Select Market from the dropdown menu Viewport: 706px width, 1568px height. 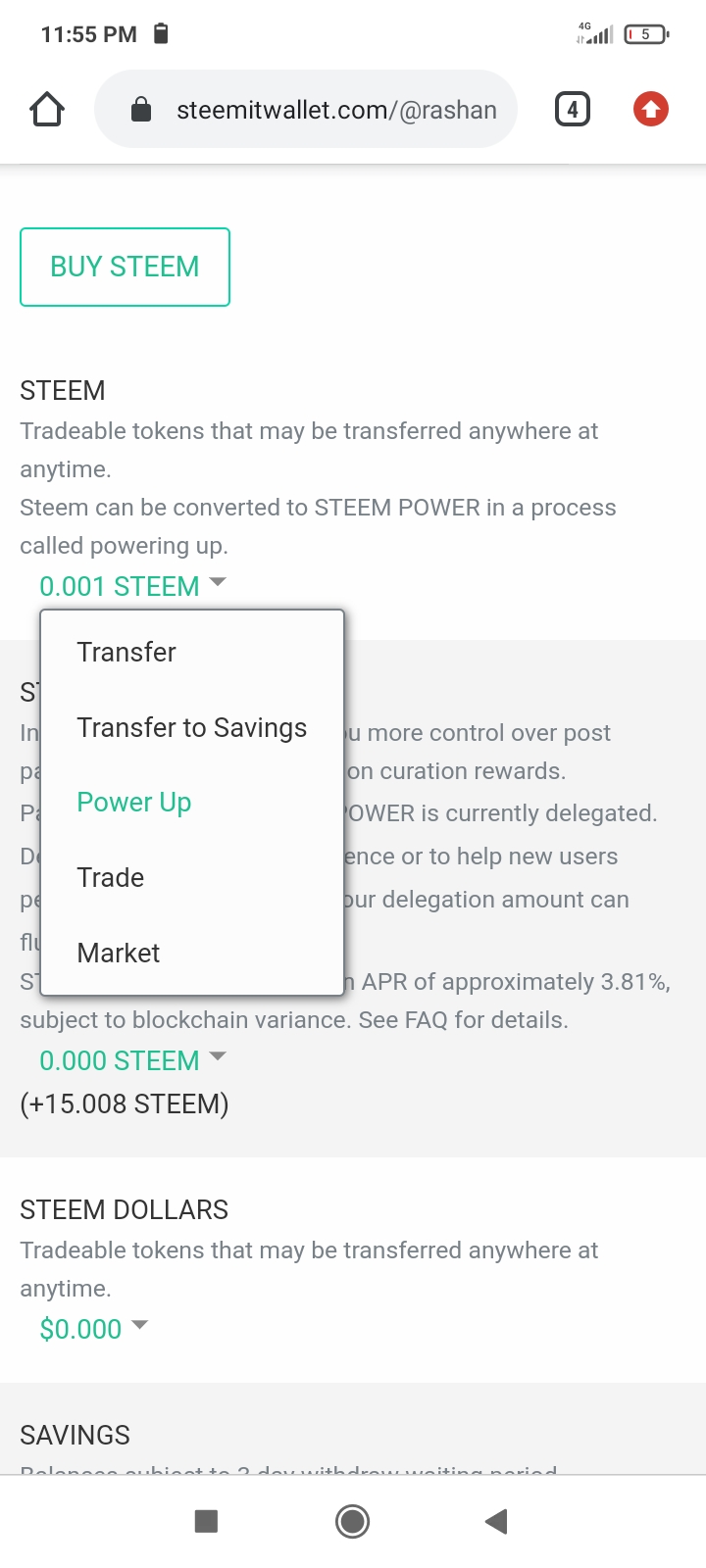119,953
